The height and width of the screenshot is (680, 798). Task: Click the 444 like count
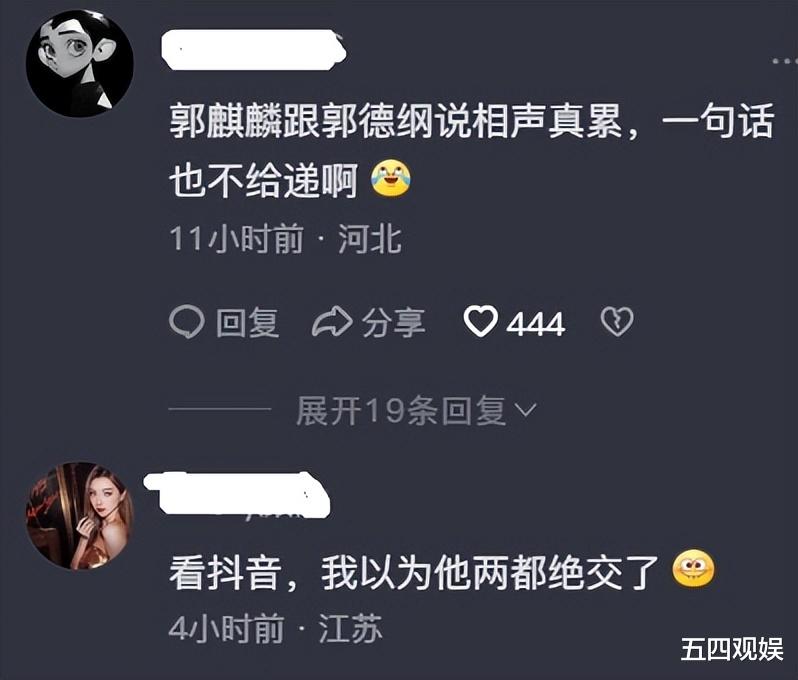535,323
